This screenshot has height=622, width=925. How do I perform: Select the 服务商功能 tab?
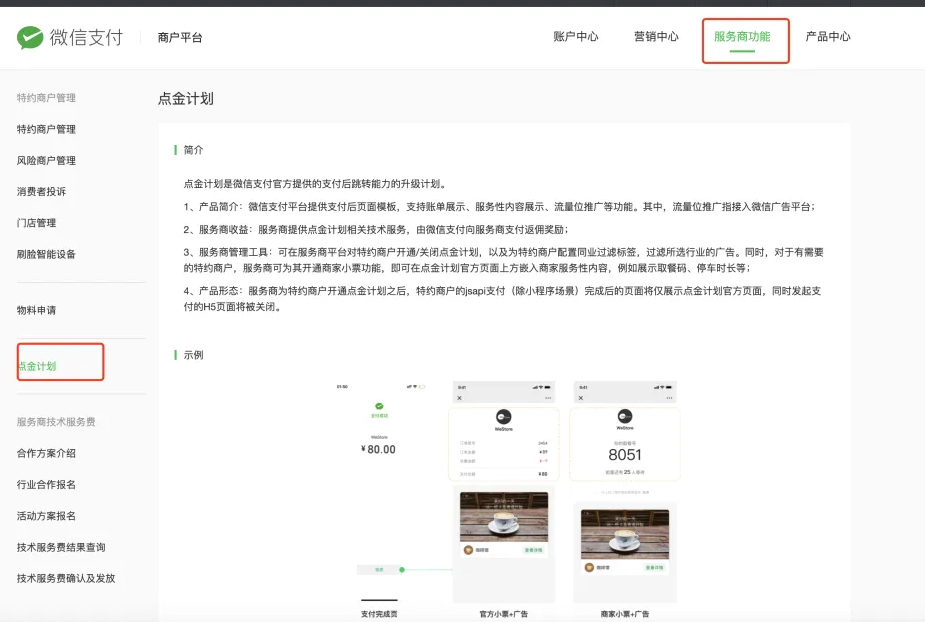(742, 37)
